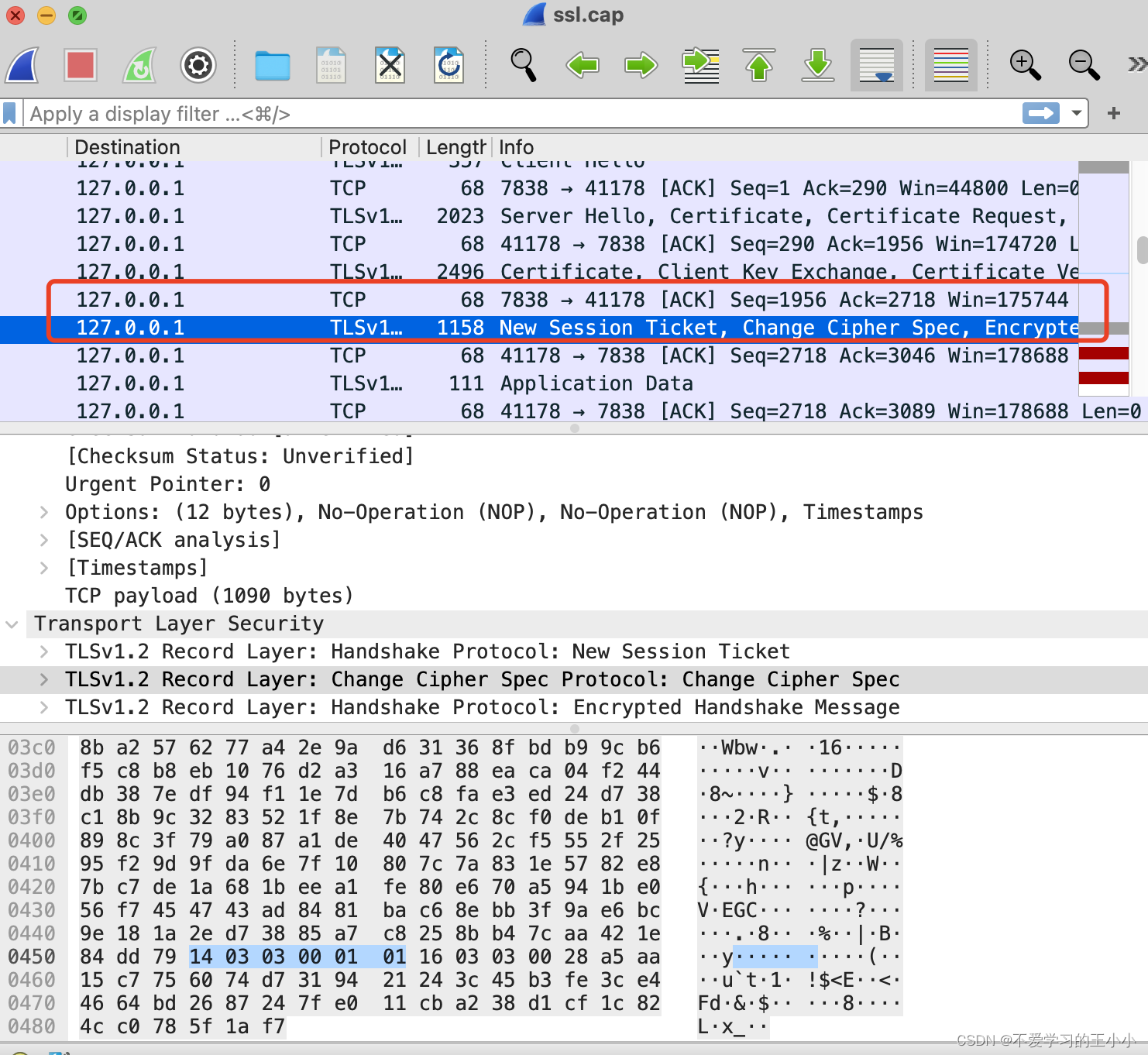Image resolution: width=1148 pixels, height=1055 pixels.
Task: Stop the capture with red square button
Action: [81, 65]
